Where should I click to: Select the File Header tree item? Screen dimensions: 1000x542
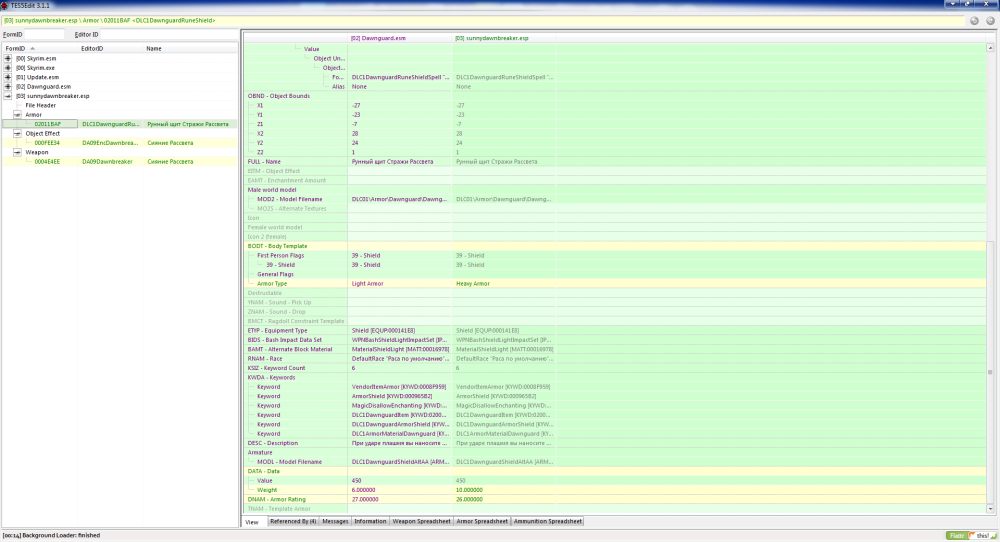click(40, 106)
